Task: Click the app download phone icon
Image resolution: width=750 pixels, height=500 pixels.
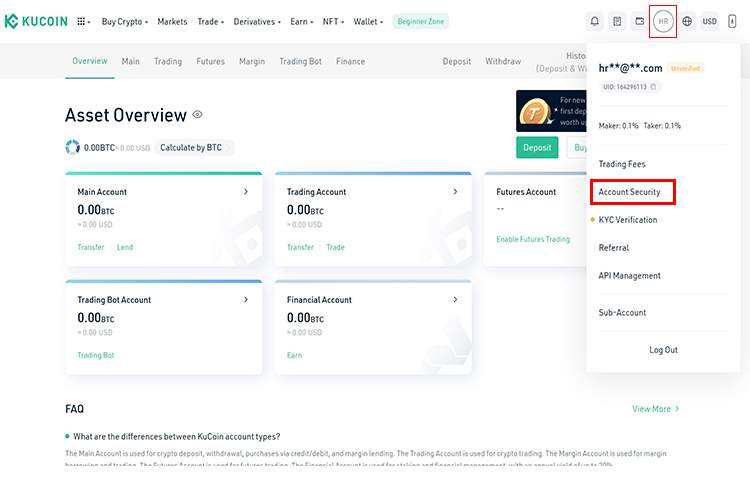Action: click(x=732, y=21)
